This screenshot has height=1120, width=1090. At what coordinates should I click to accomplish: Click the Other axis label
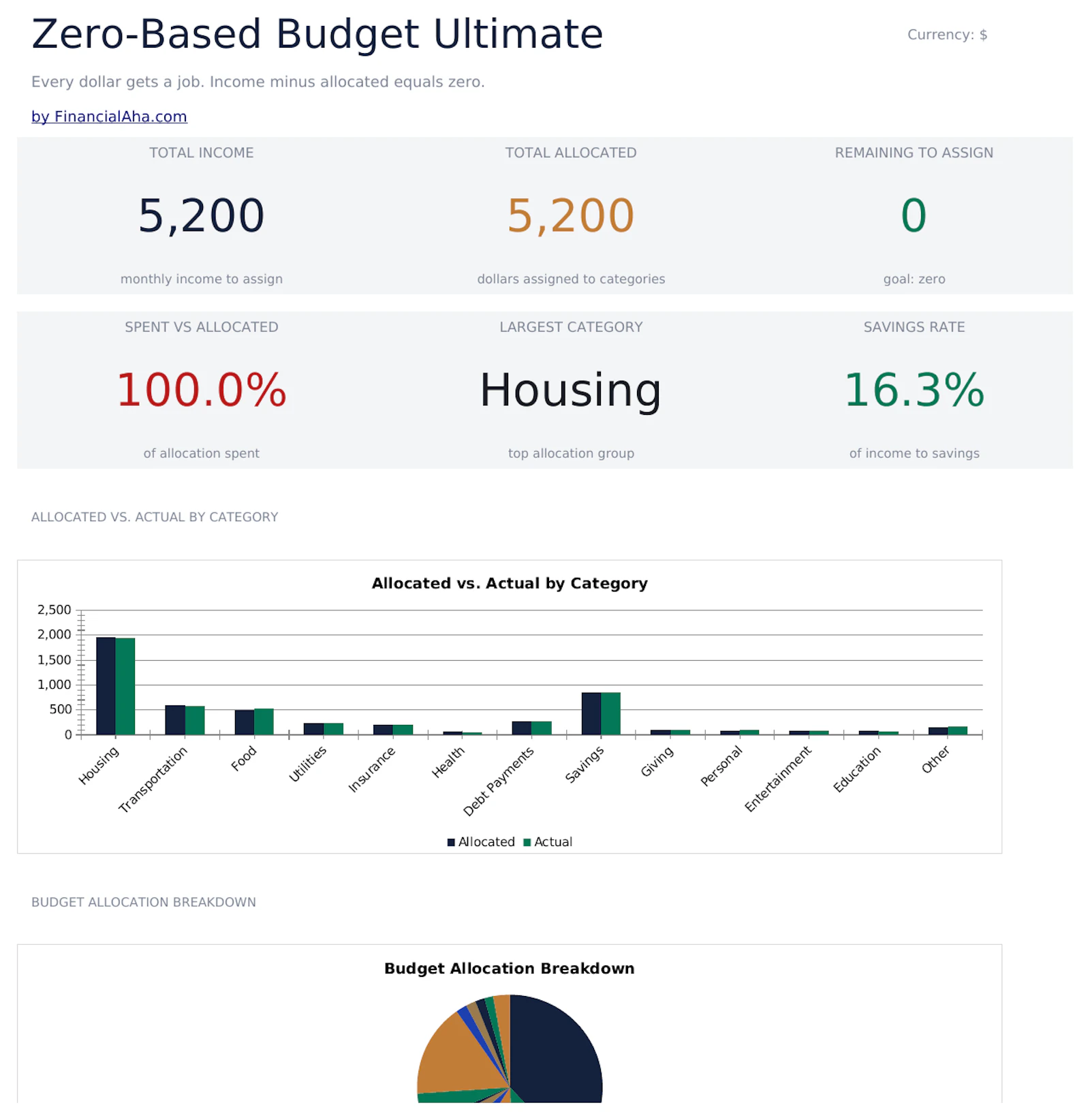click(936, 760)
